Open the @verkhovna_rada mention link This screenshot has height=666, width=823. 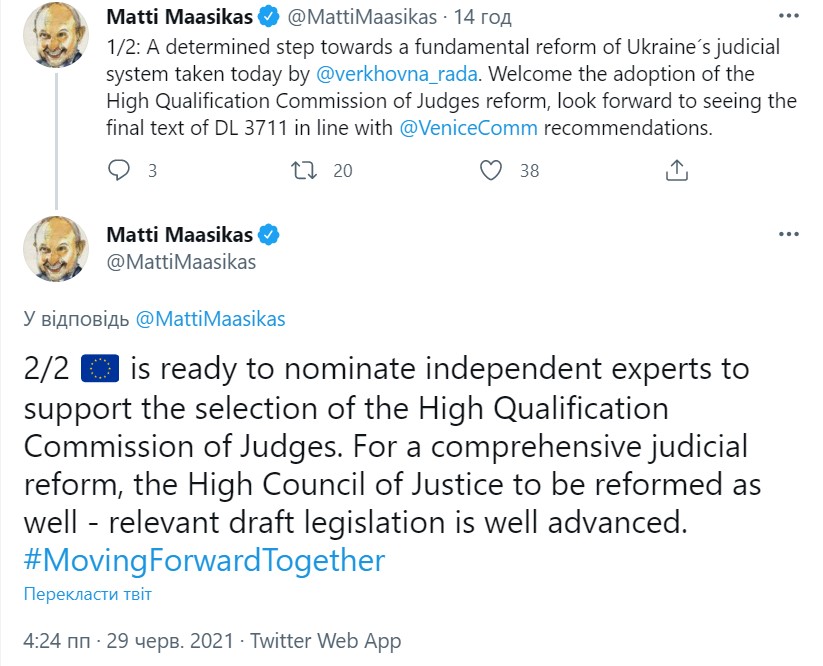click(397, 74)
